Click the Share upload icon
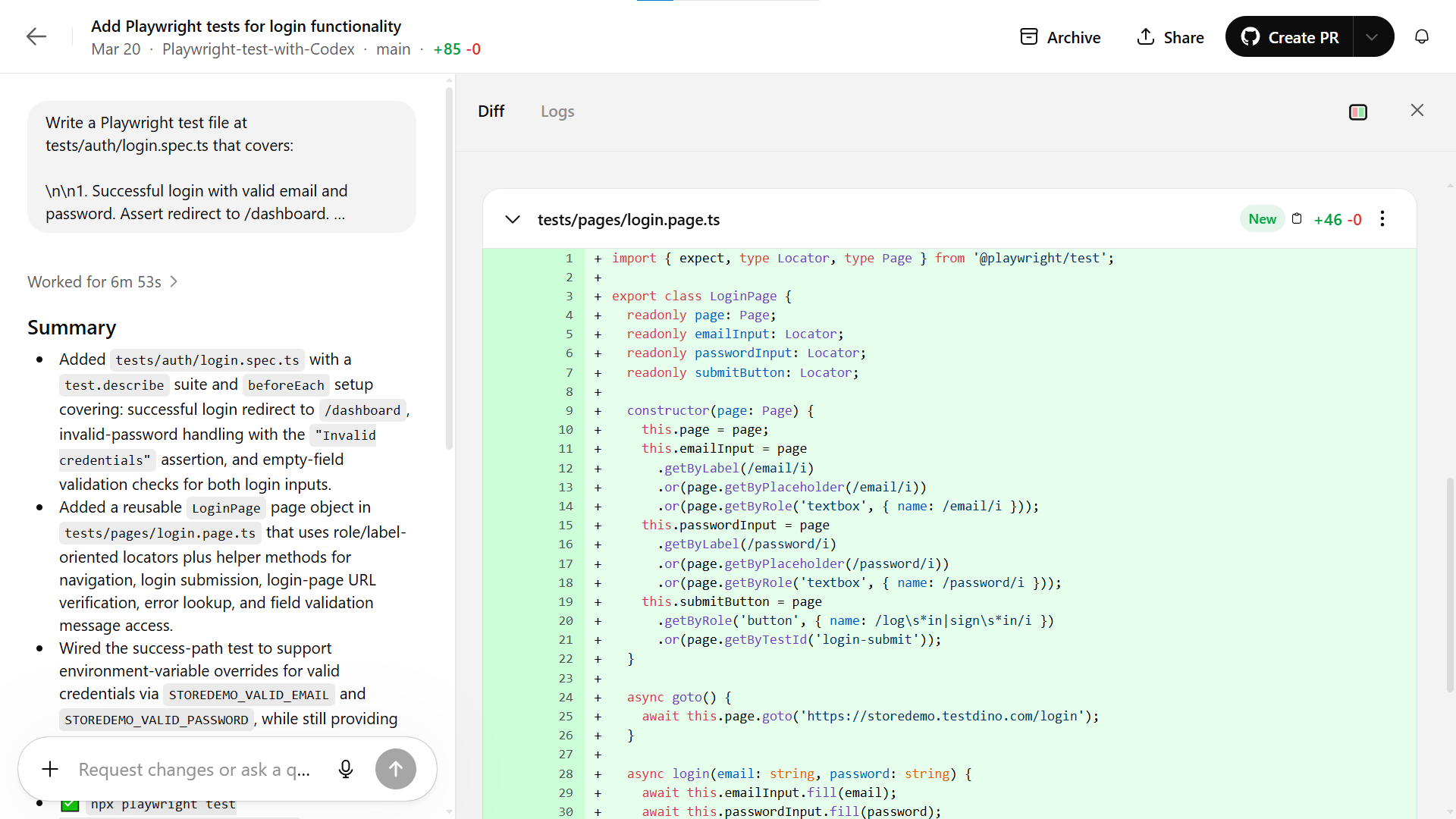Viewport: 1456px width, 819px height. [1145, 37]
